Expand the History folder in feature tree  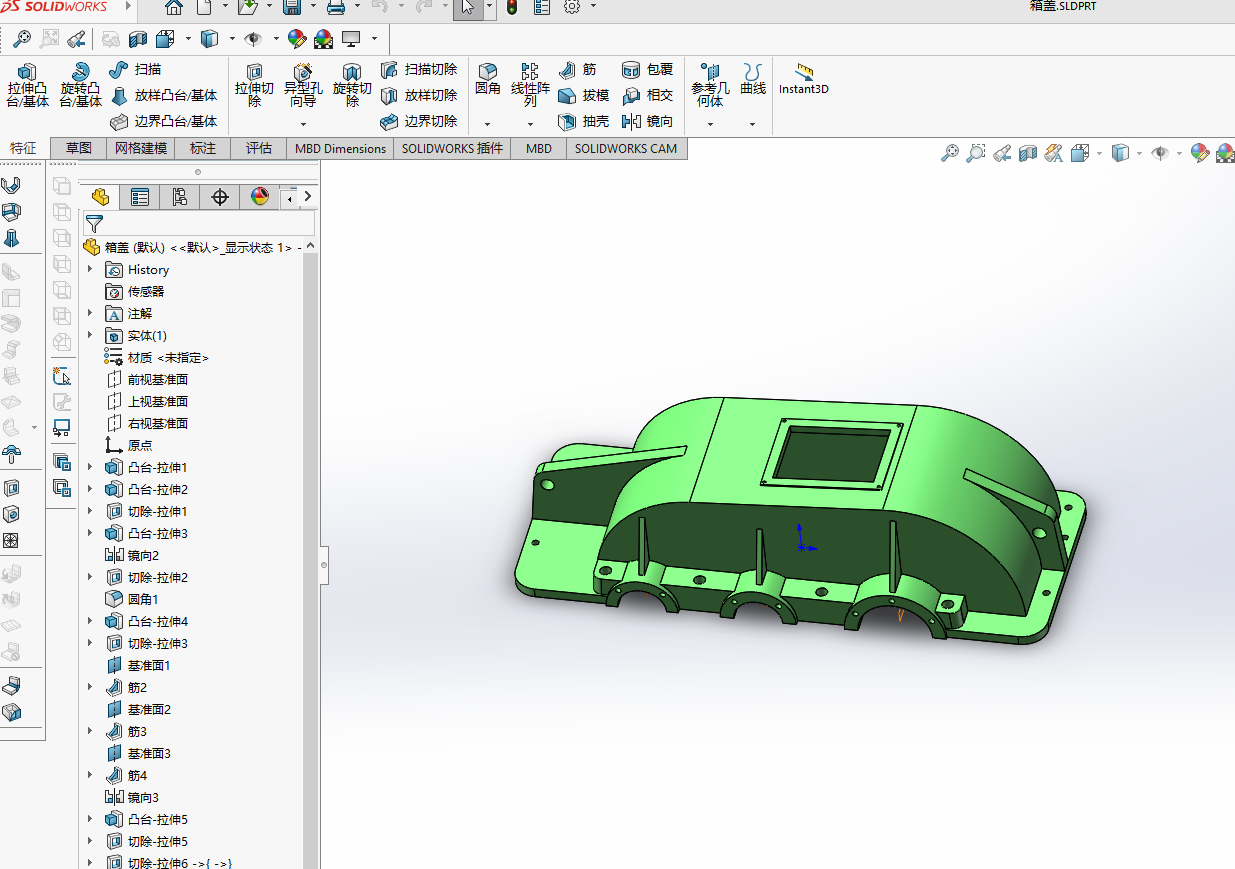(x=90, y=270)
